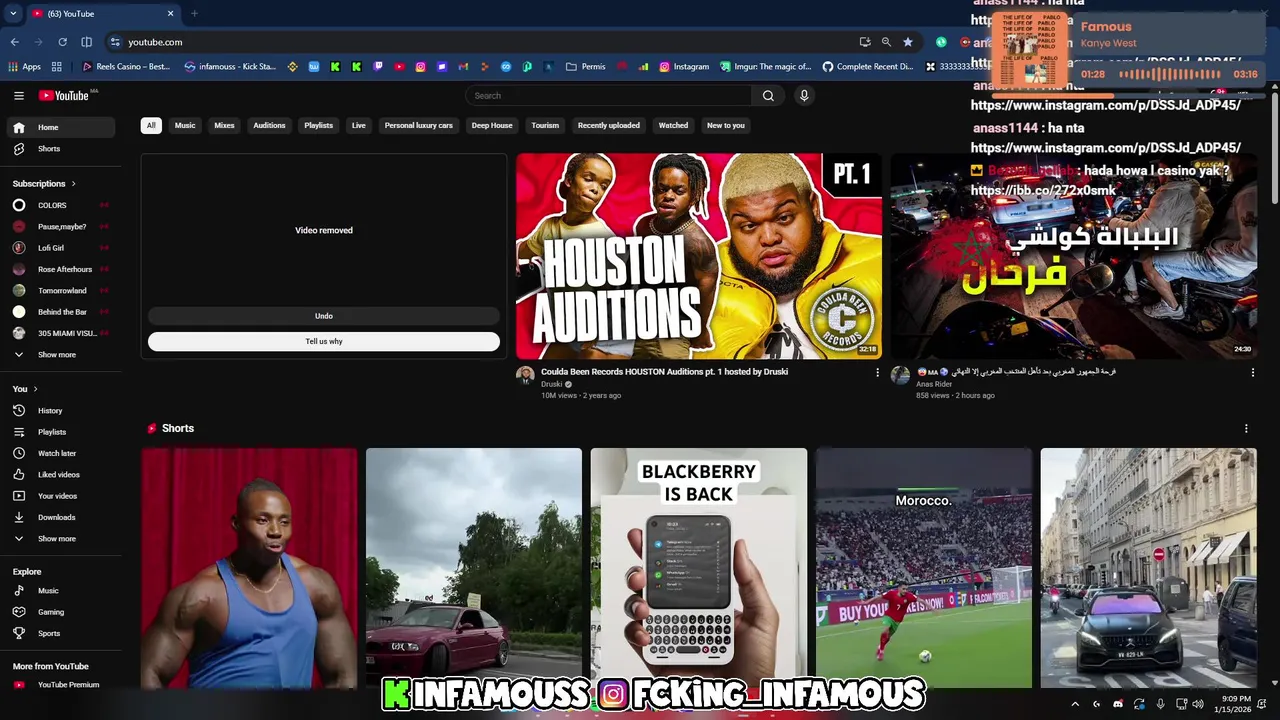Select the Recently uploaded chip
Screen dimensions: 1280x720
(609, 126)
